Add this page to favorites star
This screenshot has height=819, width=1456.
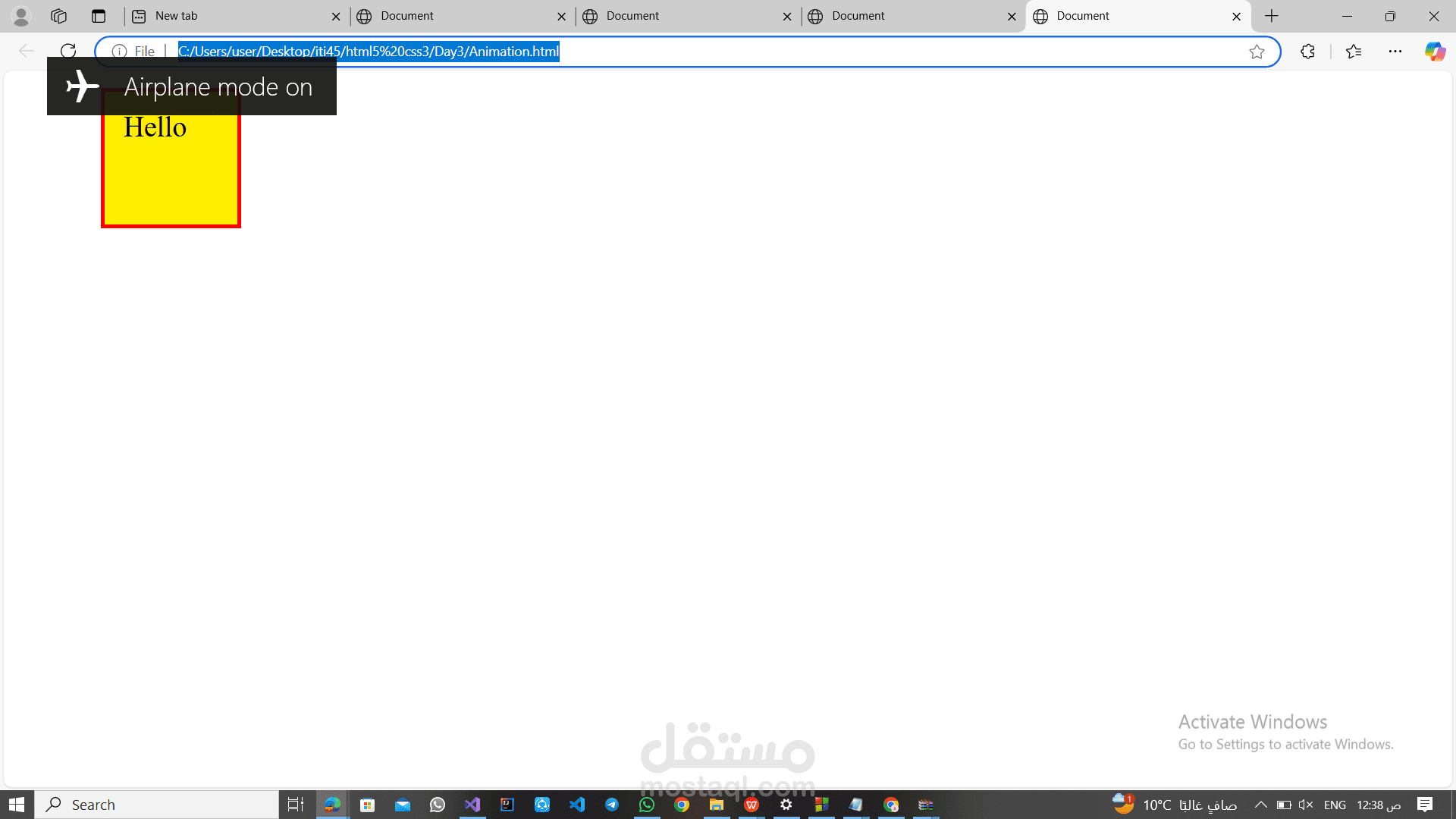pos(1257,52)
